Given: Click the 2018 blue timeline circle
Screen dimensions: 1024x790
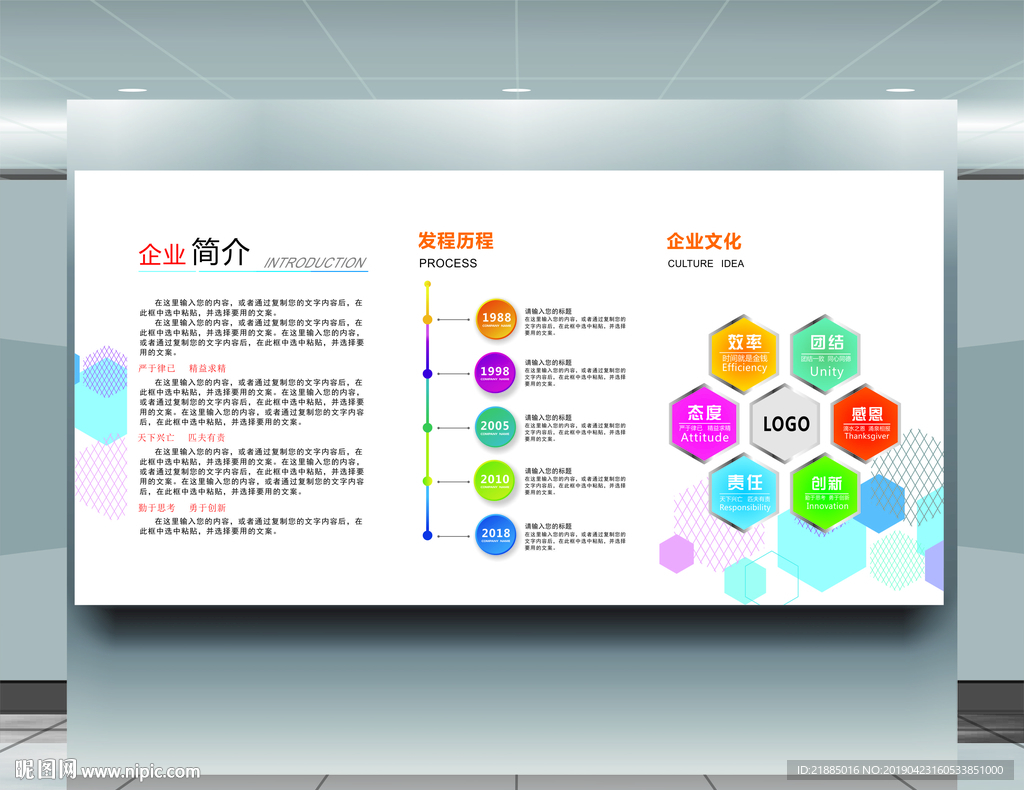Looking at the screenshot, I should tap(496, 535).
